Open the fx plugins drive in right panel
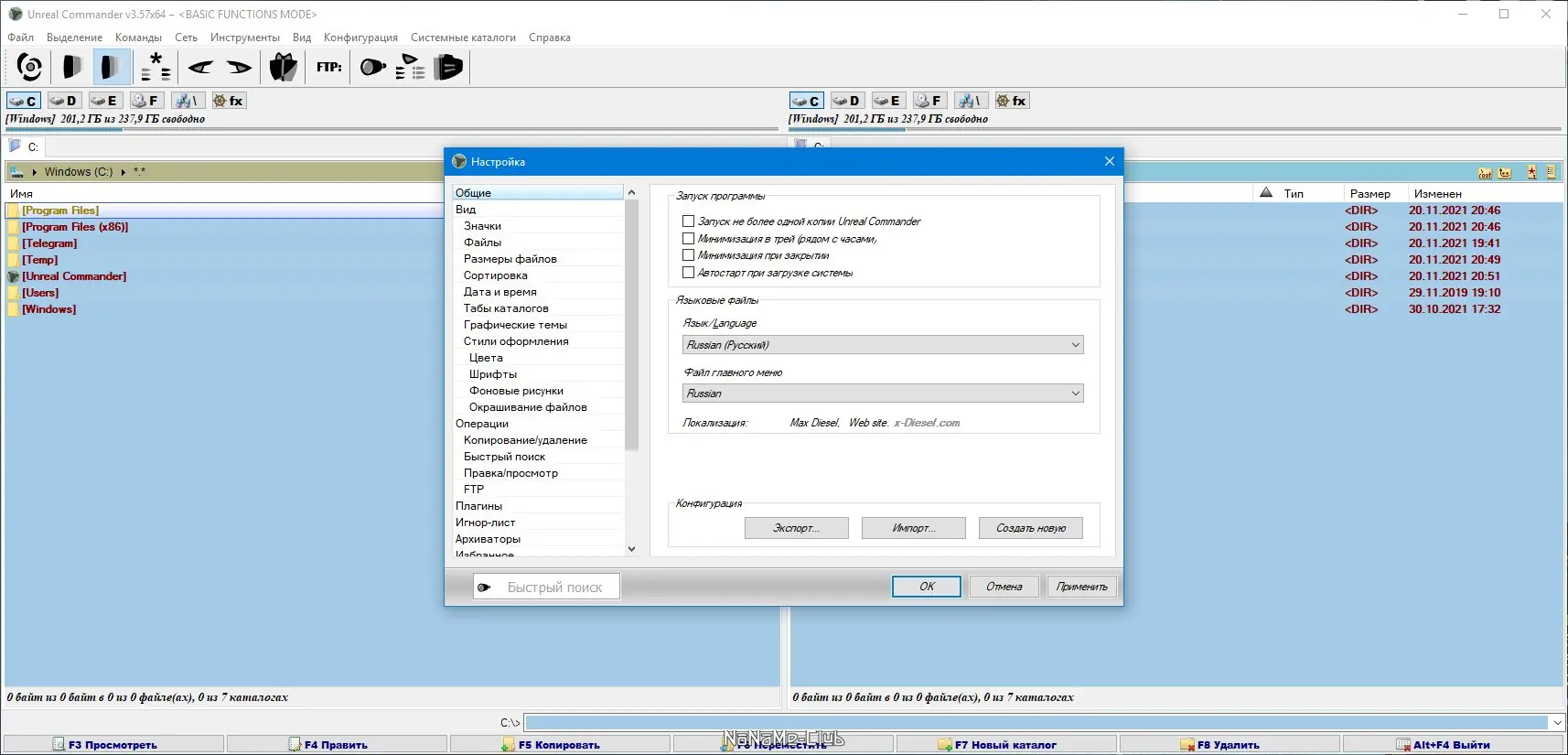Image resolution: width=1568 pixels, height=755 pixels. (1011, 101)
